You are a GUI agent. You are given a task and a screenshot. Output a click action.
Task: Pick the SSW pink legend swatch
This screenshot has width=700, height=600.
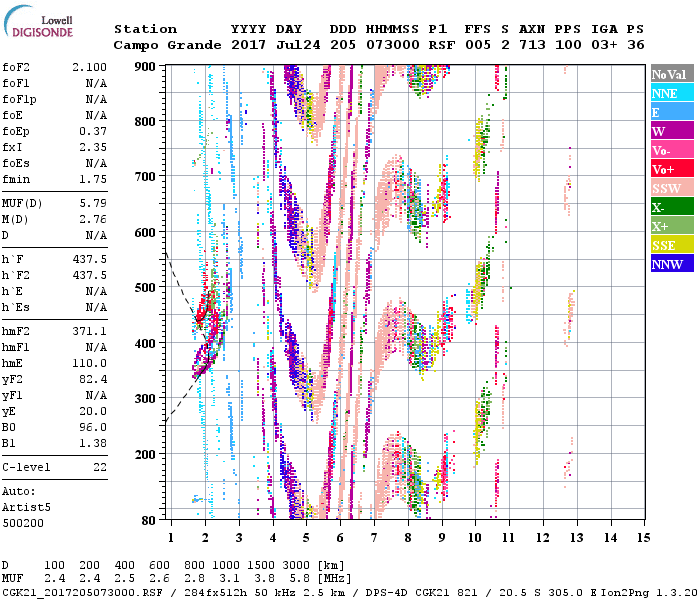click(x=671, y=188)
